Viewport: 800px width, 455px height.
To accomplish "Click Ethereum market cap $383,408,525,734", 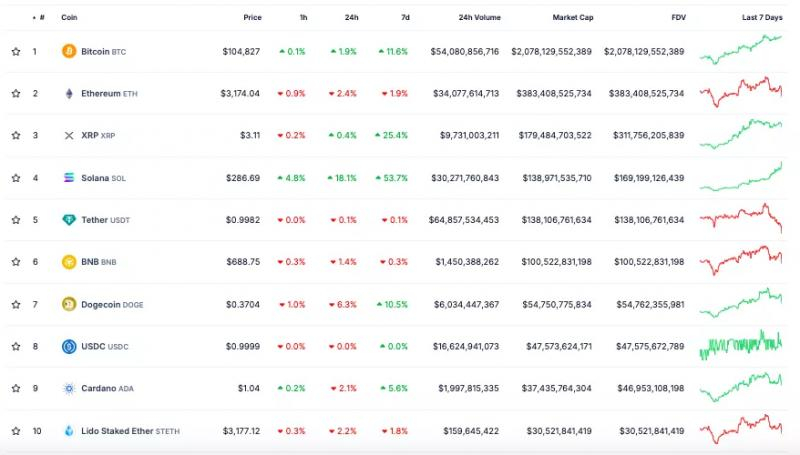I will point(554,93).
